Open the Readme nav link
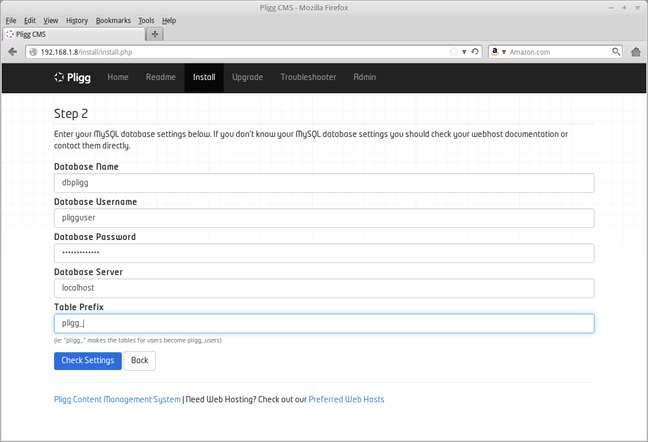Screen dimensions: 648x442 click(x=160, y=77)
